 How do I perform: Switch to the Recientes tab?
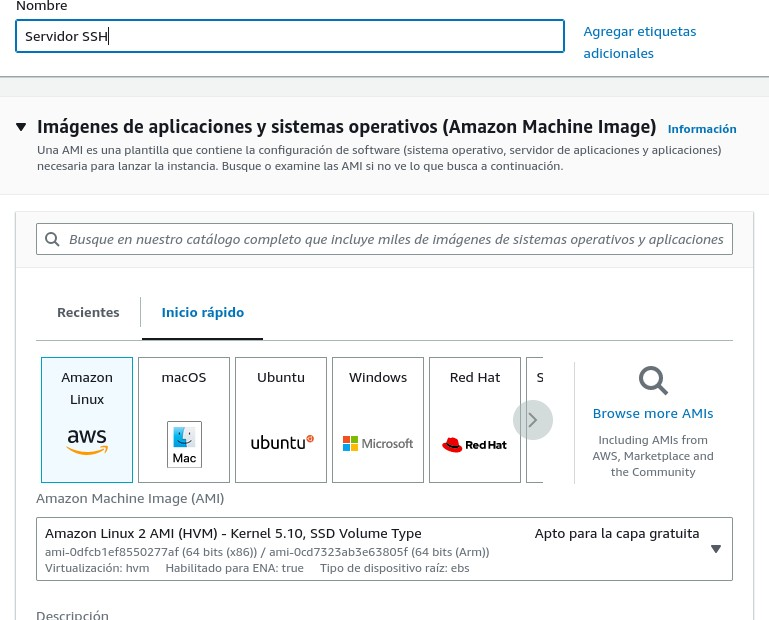coord(88,312)
